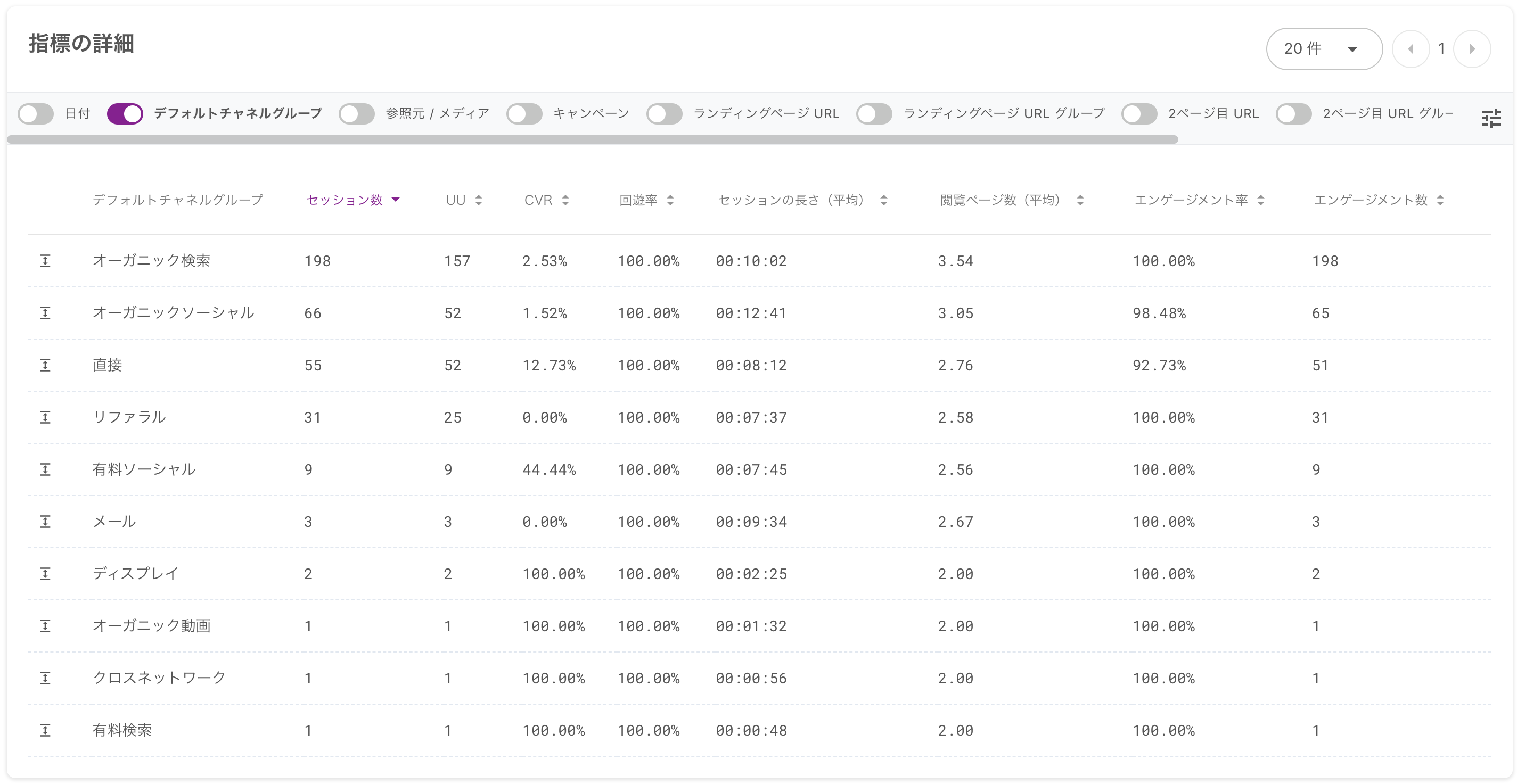Sort by CVR column arrows
1517x784 pixels.
(565, 200)
